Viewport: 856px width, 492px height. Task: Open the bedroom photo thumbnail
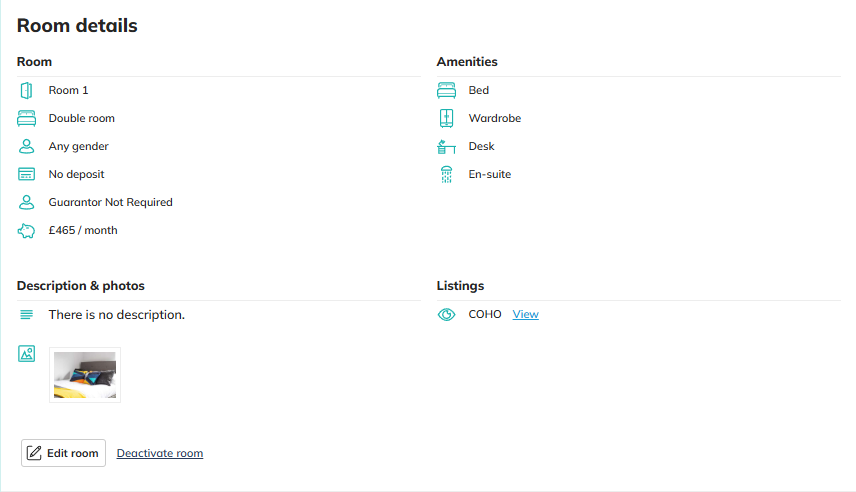(x=85, y=375)
